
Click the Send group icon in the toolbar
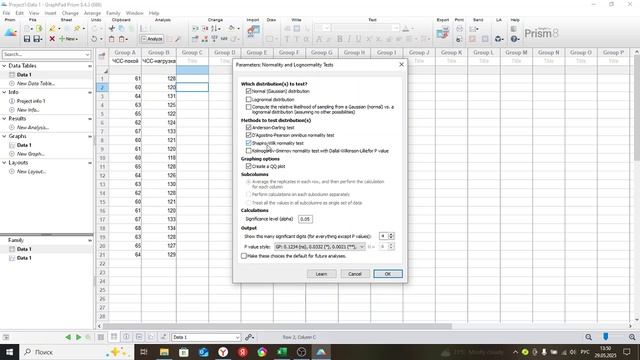pyautogui.click(x=473, y=29)
